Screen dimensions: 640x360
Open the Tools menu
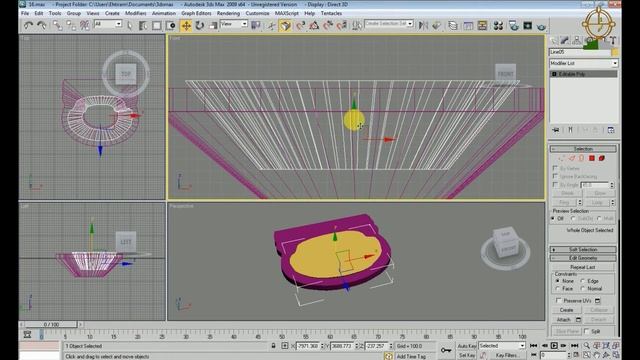55,13
